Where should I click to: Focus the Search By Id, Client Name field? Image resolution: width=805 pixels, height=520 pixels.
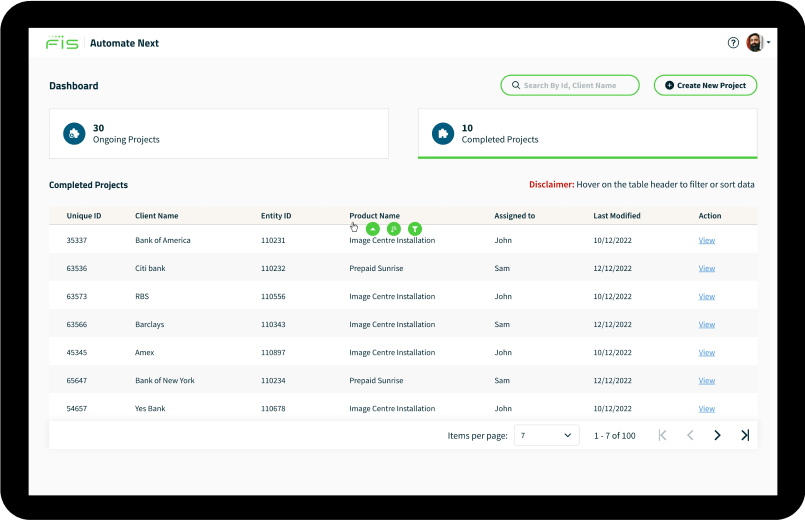[x=570, y=86]
